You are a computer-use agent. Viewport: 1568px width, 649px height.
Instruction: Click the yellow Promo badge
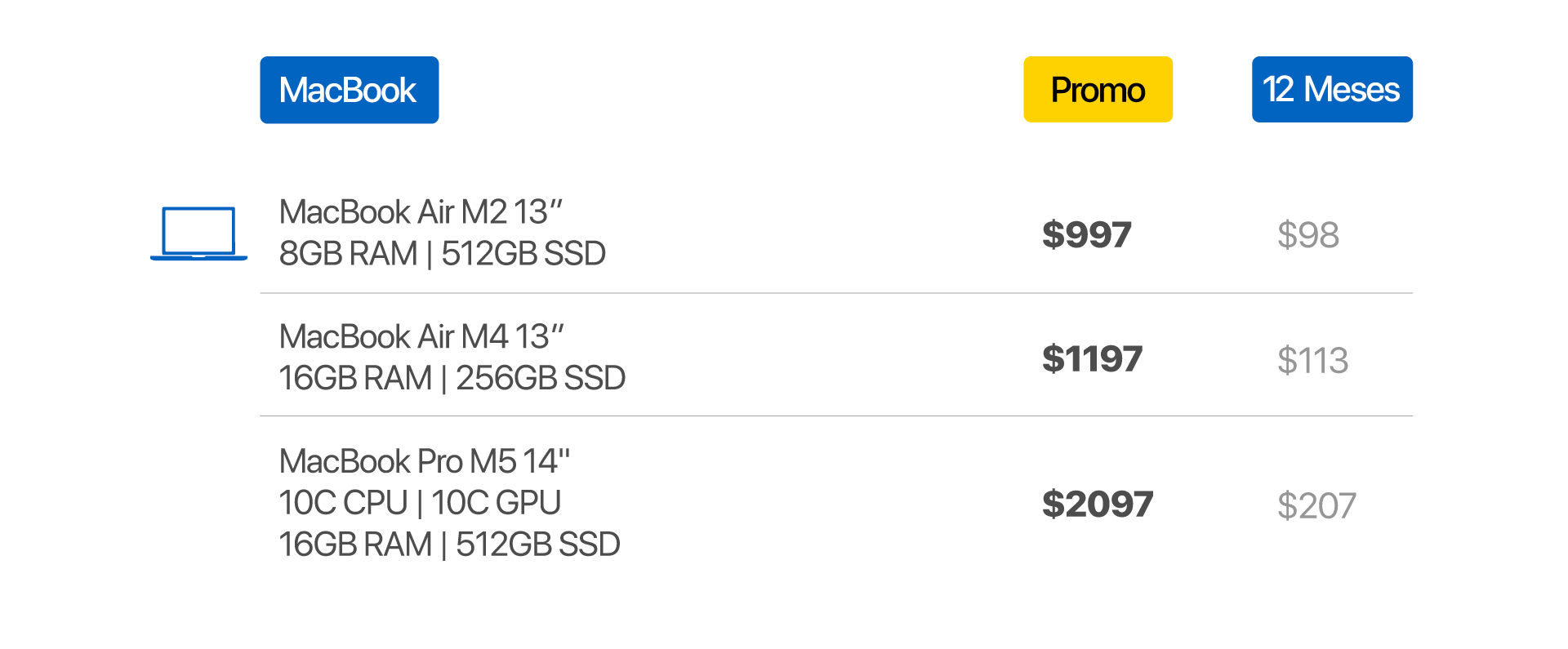(1098, 90)
